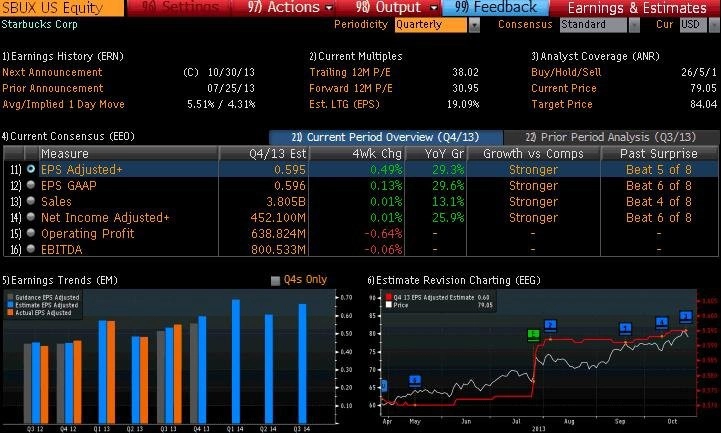Click the Guidance EPS Adjusted grey legend swatch
The height and width of the screenshot is (433, 721).
[x=11, y=297]
